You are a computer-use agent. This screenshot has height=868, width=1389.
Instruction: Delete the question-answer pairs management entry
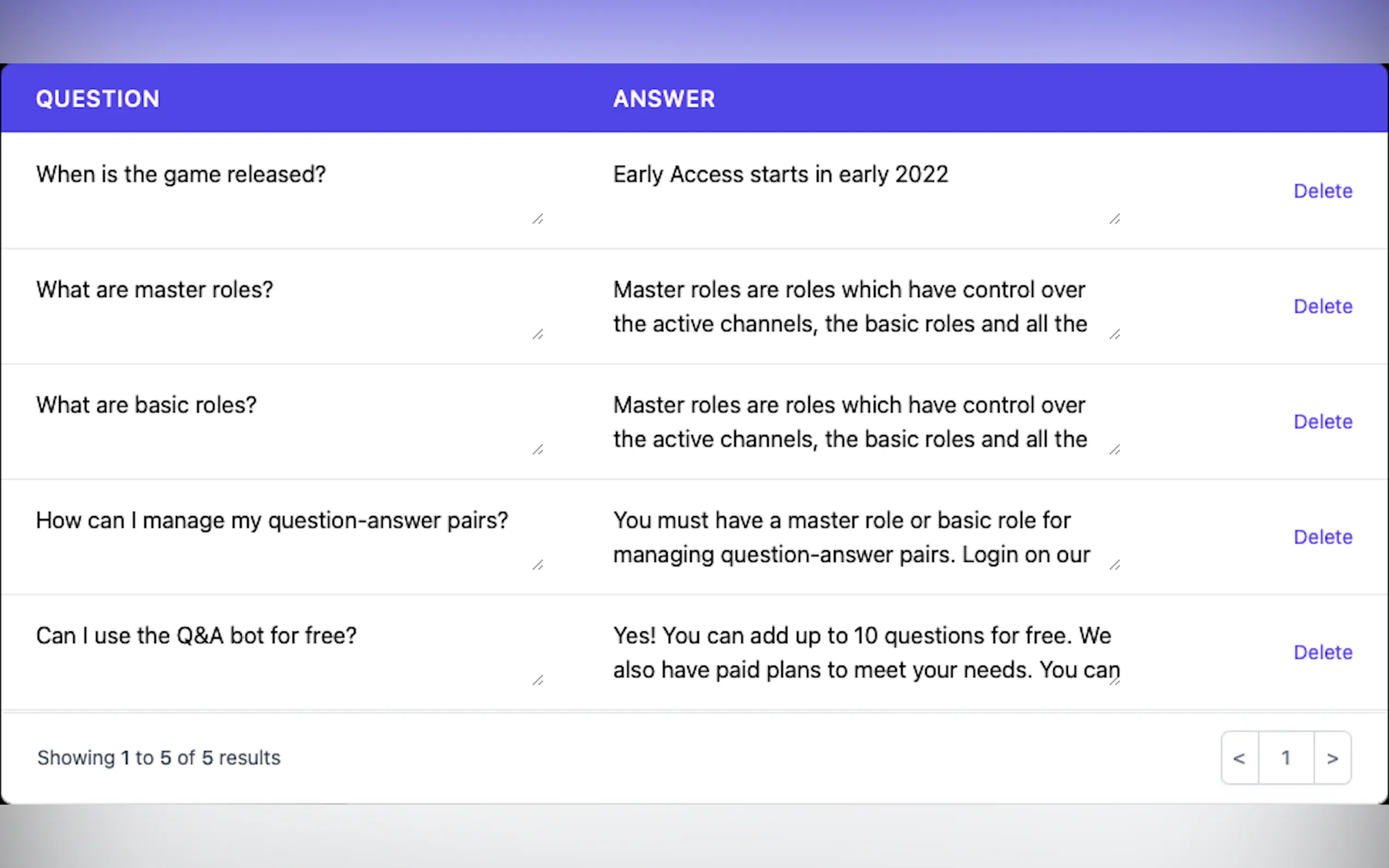point(1322,537)
